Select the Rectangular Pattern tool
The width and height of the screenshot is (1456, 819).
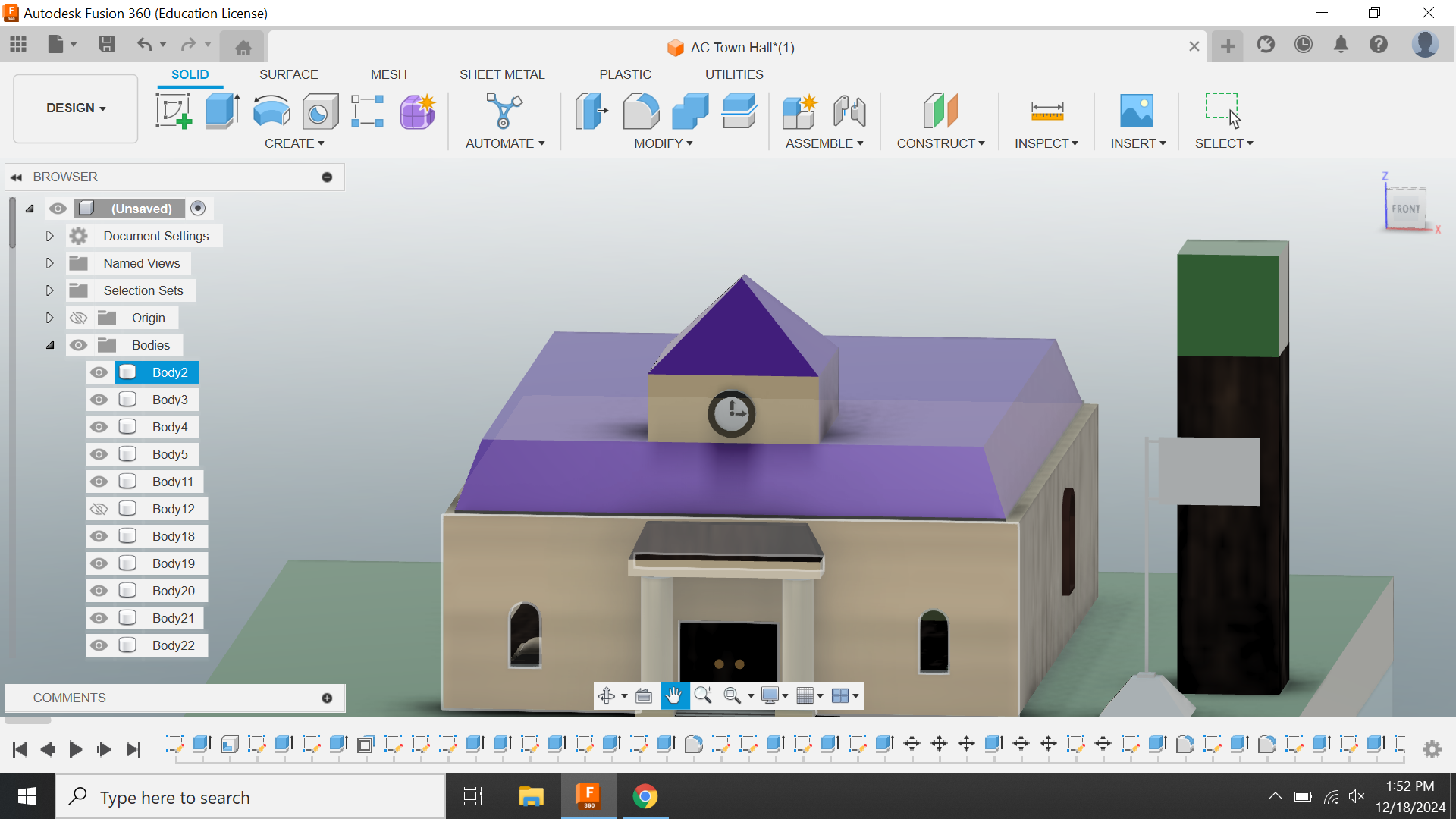(x=368, y=111)
